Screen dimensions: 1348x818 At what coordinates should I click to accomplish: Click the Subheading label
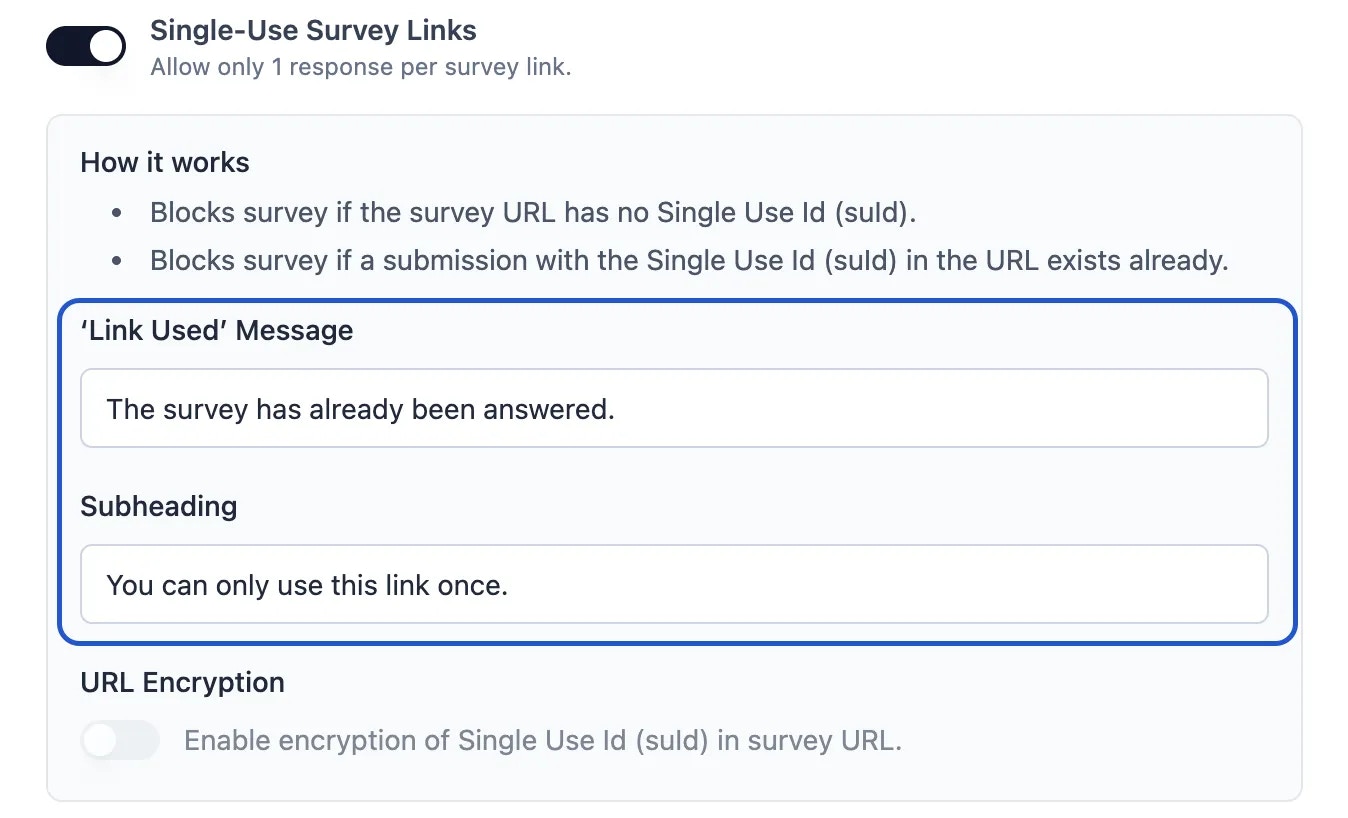(158, 506)
